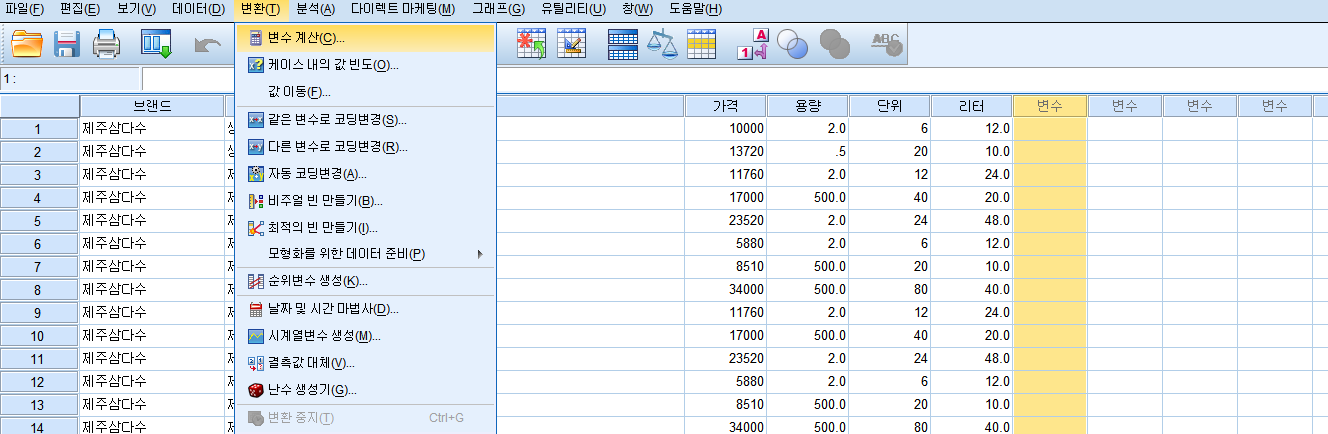Click the cell editor input field
Screen dimensions: 1328x434
pos(735,79)
